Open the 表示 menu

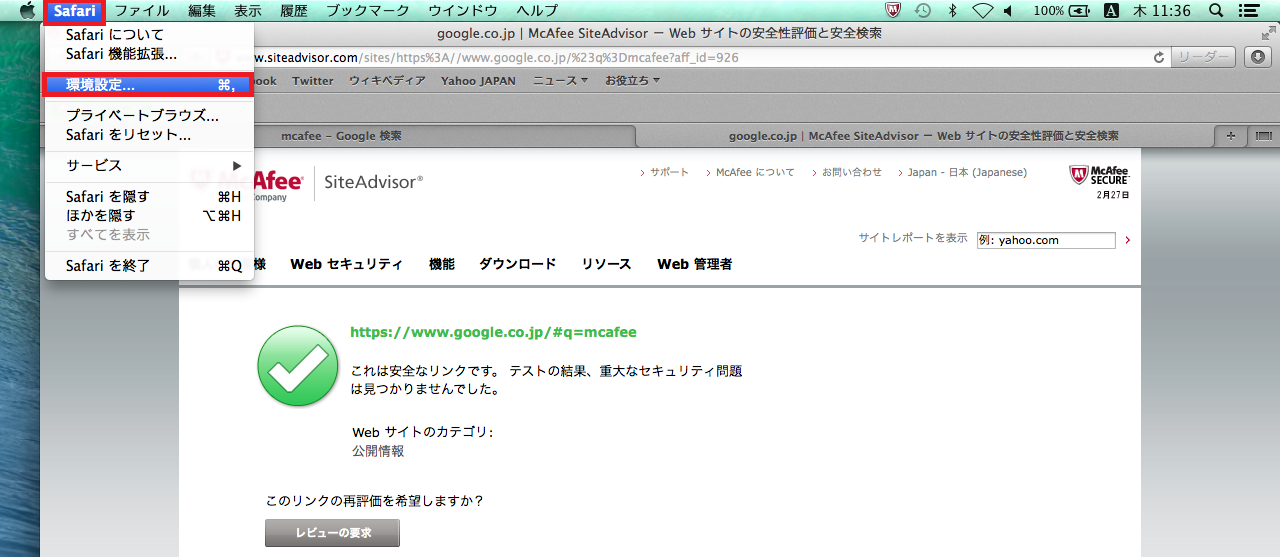pyautogui.click(x=248, y=11)
